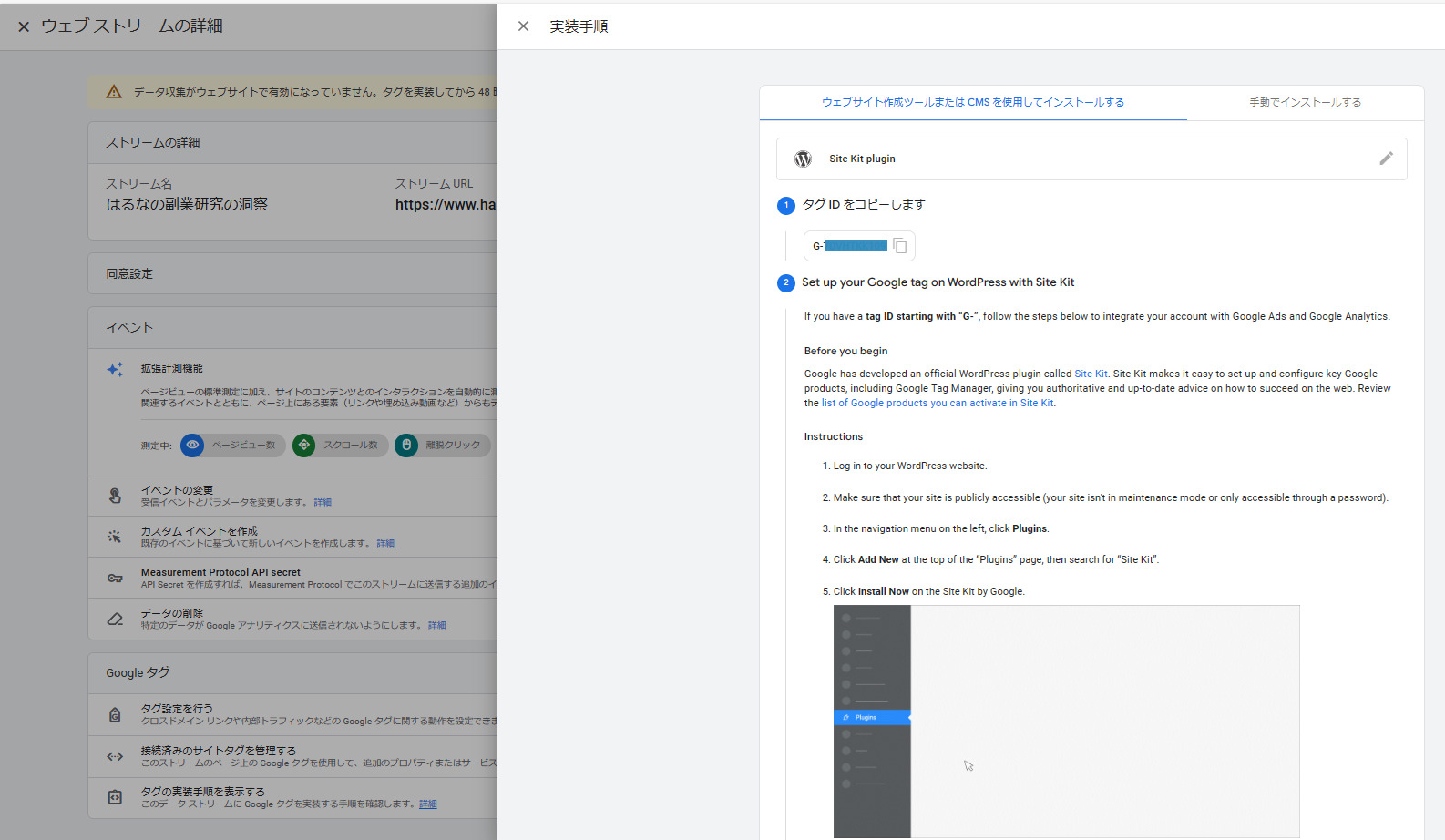The image size is (1445, 840).
Task: Click the カスタム イベントを作成 icon
Action: point(115,537)
